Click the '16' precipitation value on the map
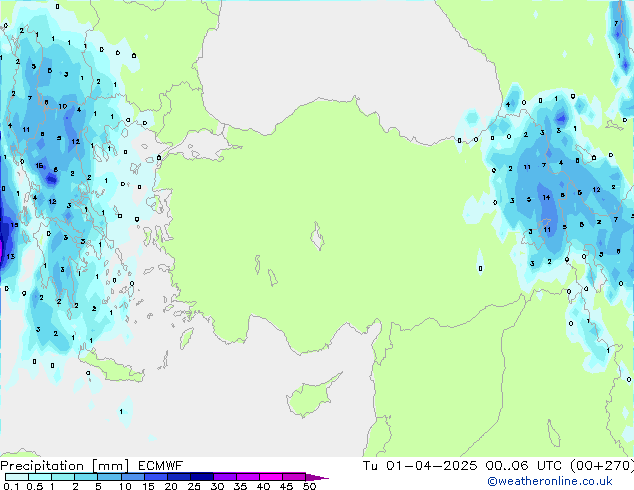The width and height of the screenshot is (634, 490). click(39, 165)
